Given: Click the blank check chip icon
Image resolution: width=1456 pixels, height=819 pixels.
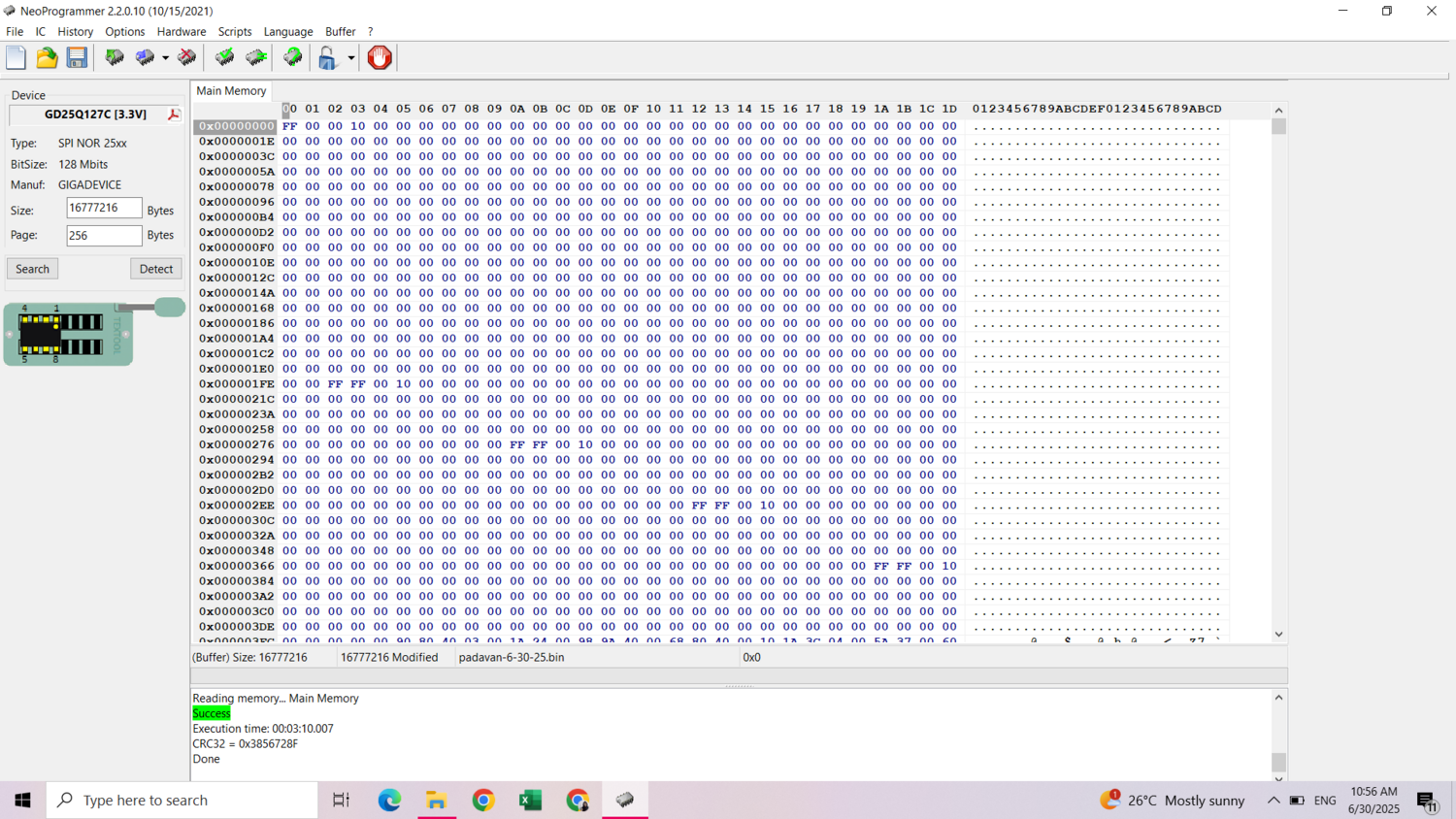Looking at the screenshot, I should tap(224, 58).
